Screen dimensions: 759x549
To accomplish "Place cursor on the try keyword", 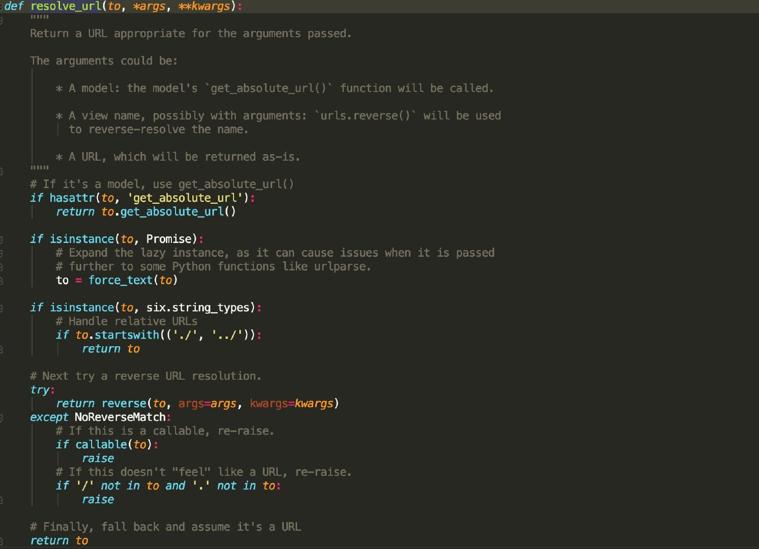I will (40, 390).
